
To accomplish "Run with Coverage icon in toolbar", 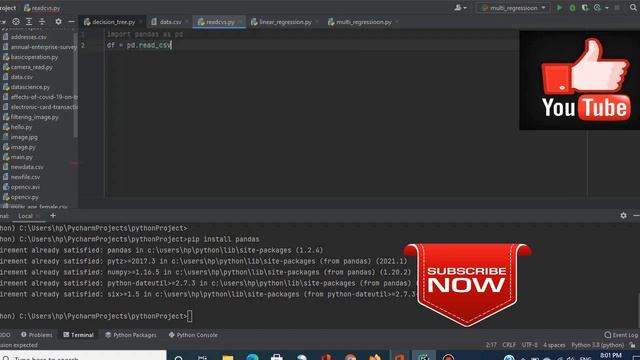I will point(585,8).
